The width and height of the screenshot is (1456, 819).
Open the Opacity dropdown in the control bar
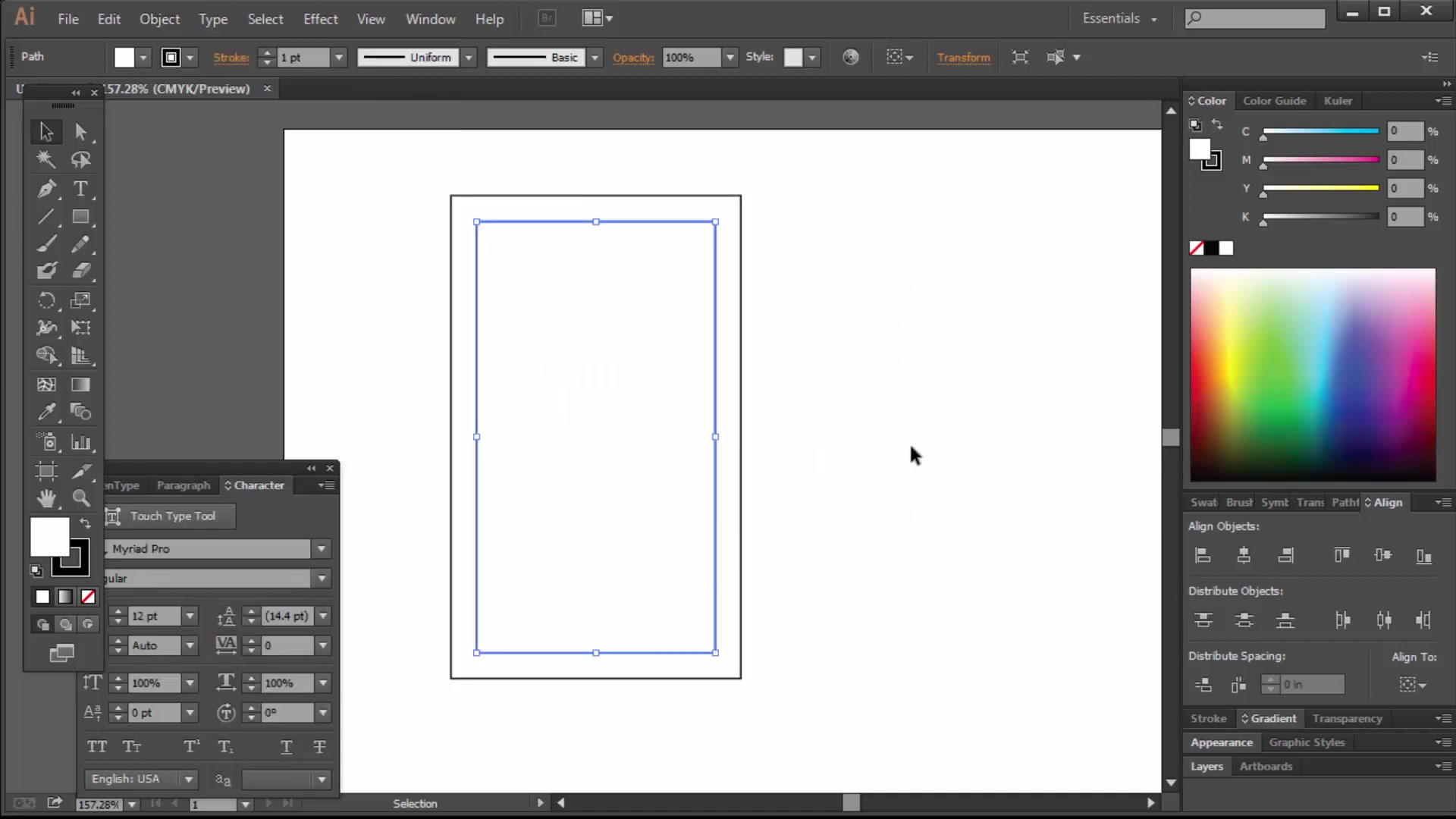pos(729,57)
